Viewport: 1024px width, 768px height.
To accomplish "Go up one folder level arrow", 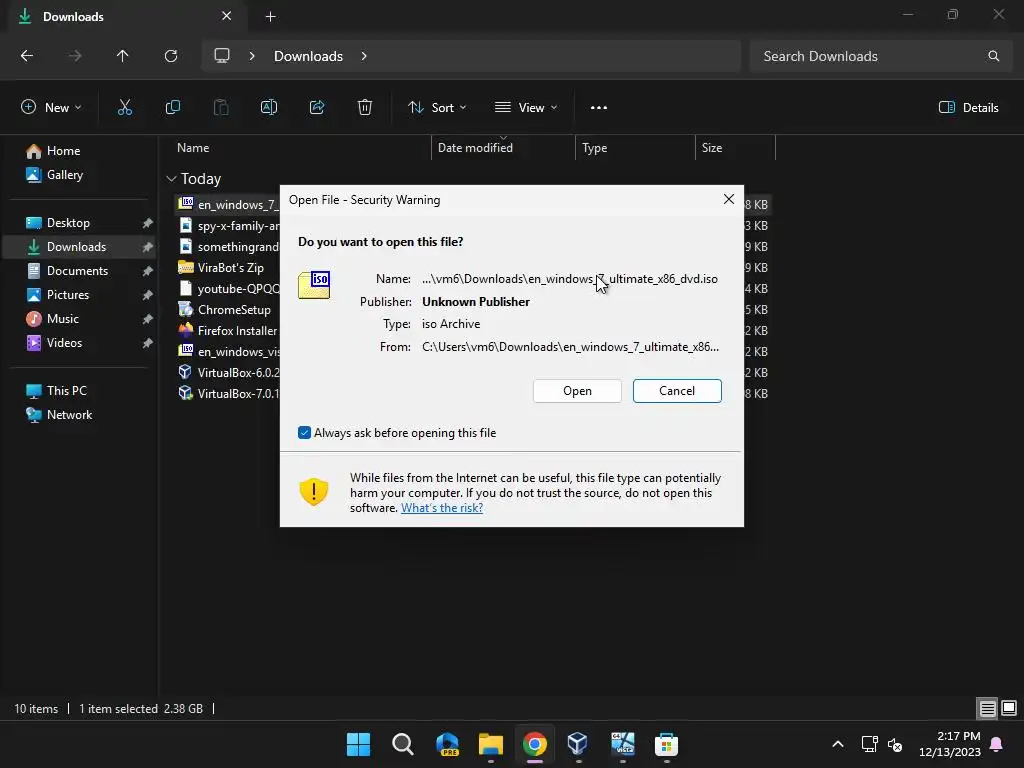I will coord(122,56).
